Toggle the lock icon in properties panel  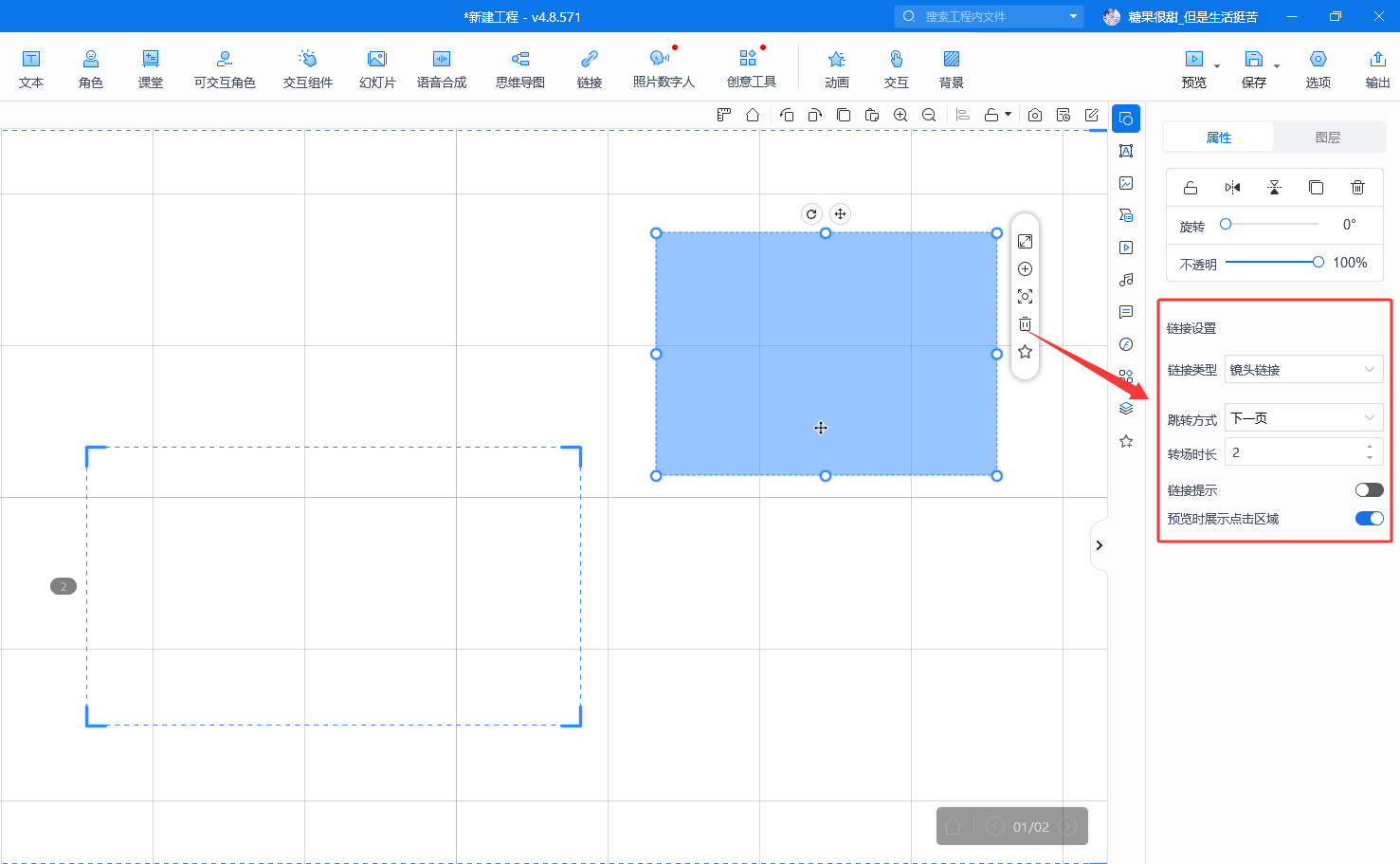point(1191,187)
